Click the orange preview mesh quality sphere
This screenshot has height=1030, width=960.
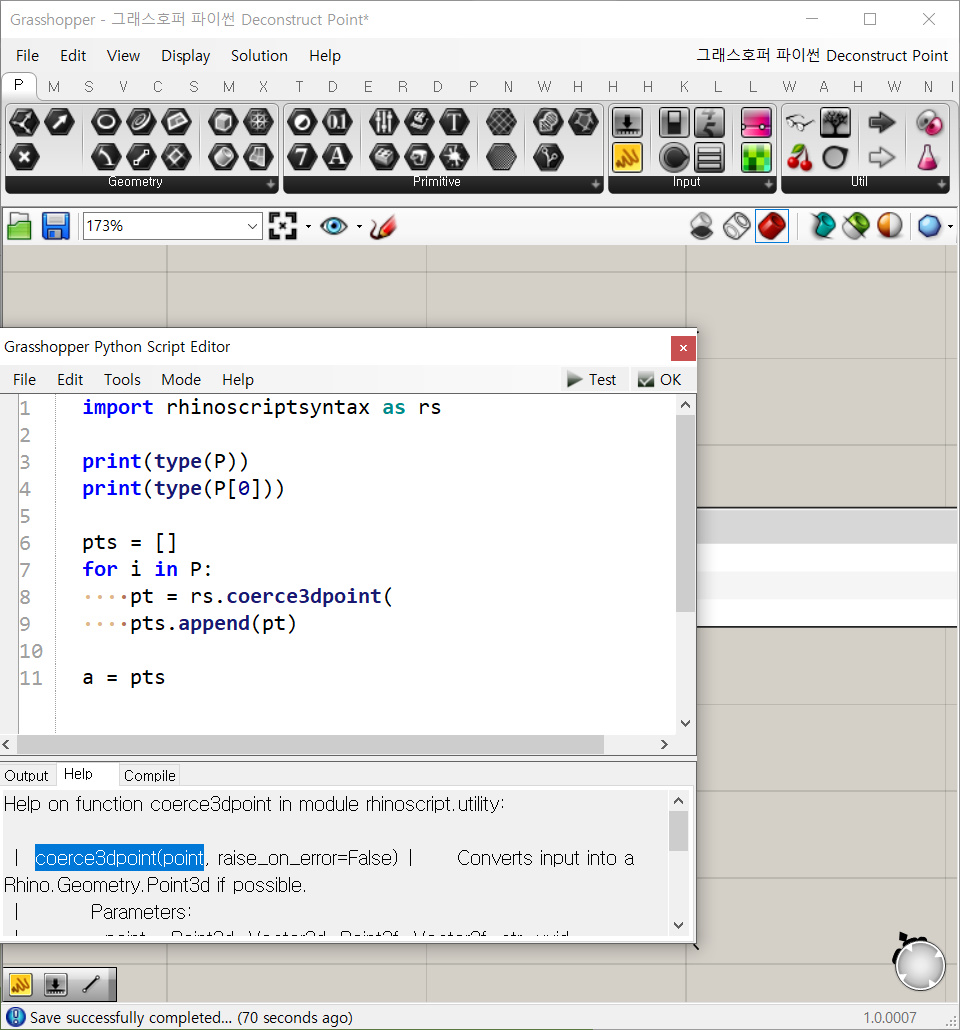(890, 227)
